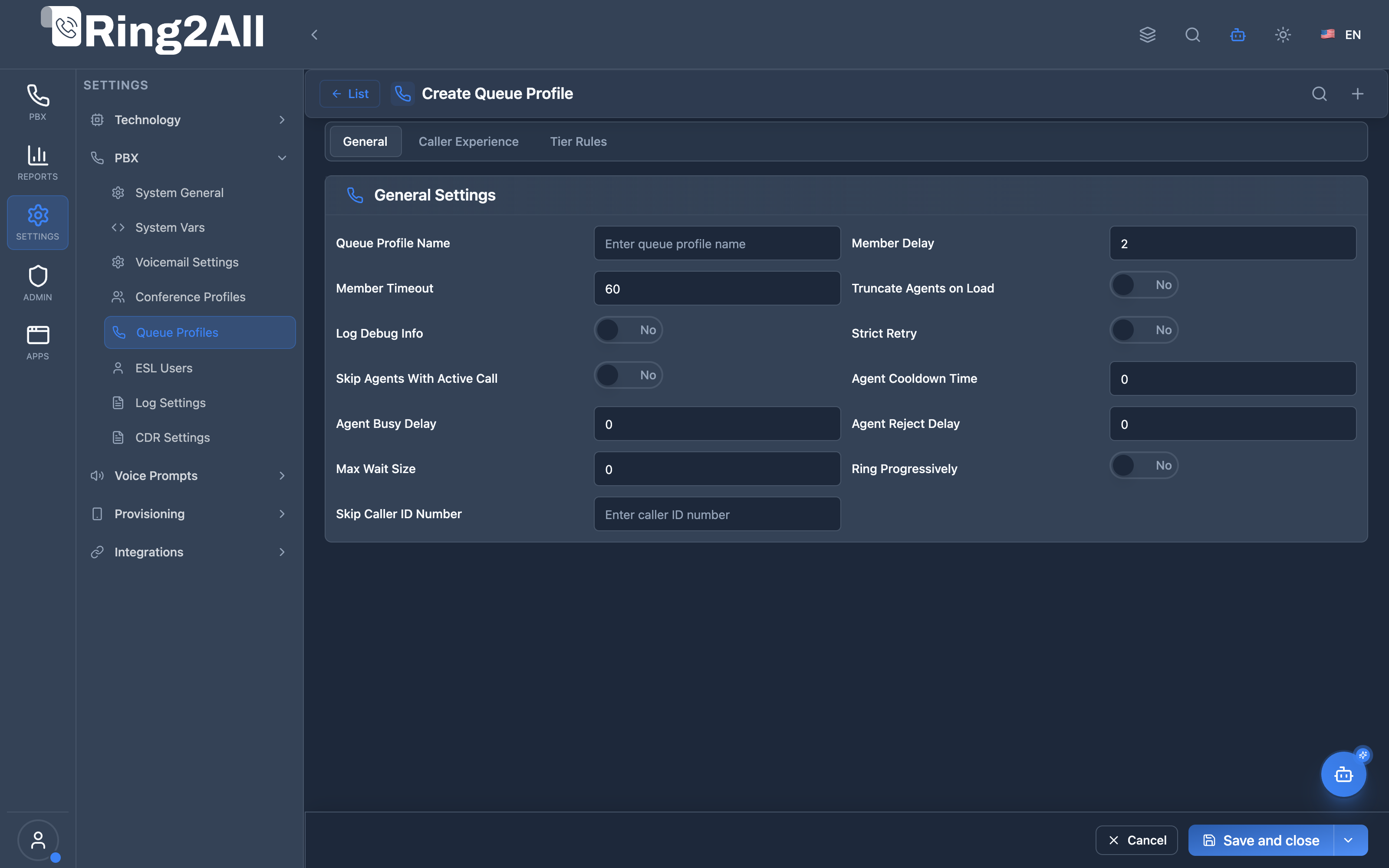Go back using the List button
Screen dimensions: 1389x868
coord(349,94)
